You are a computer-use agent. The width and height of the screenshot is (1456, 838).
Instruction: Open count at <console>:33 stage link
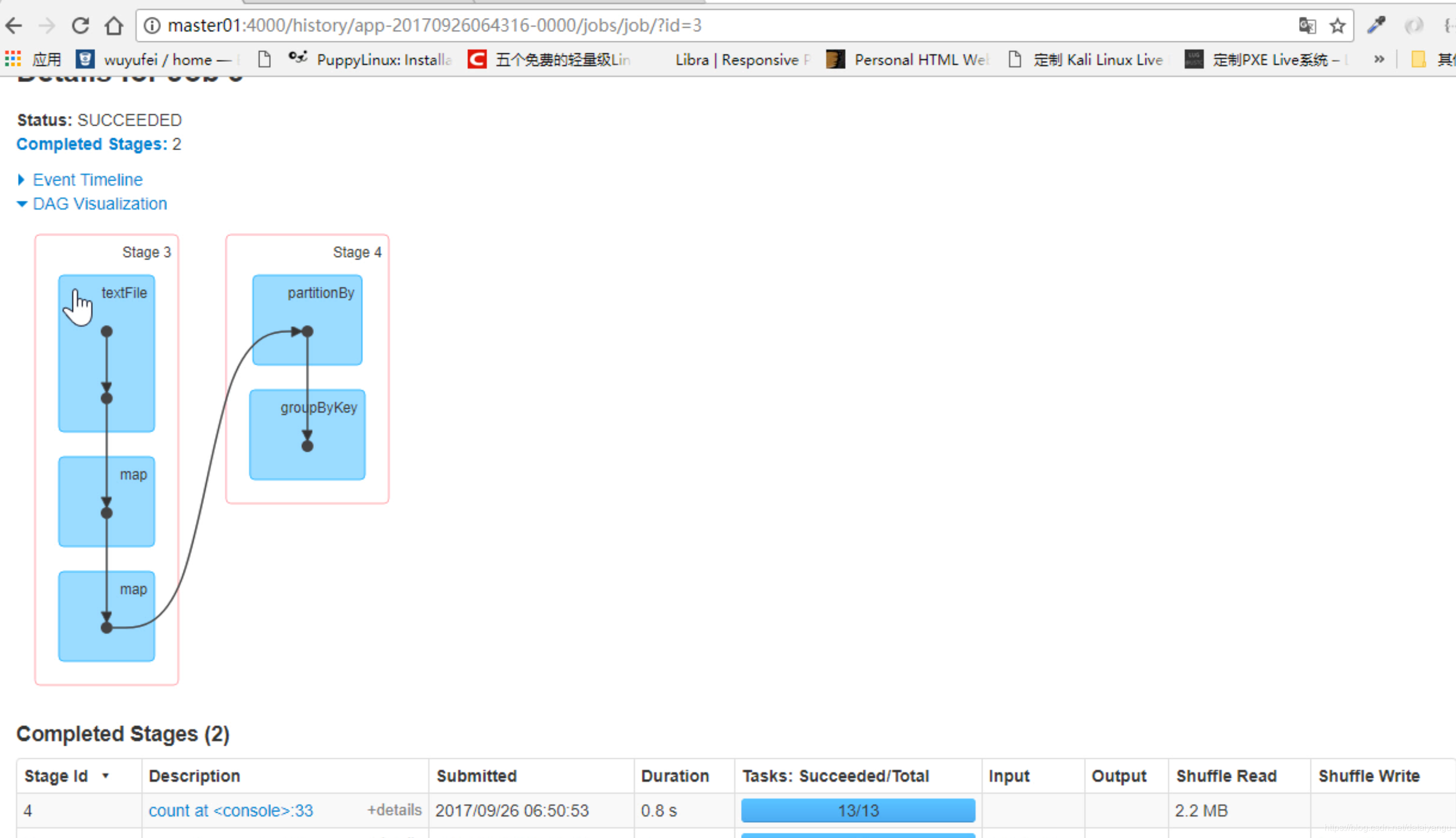pyautogui.click(x=231, y=810)
